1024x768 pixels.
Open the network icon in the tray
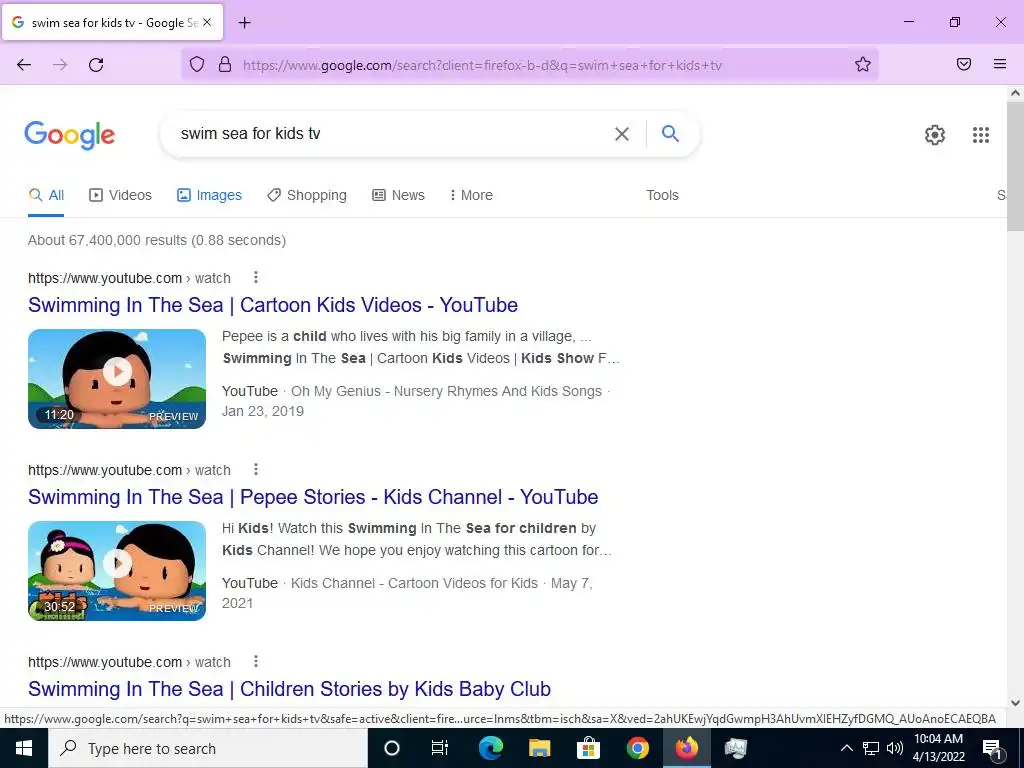pos(871,748)
